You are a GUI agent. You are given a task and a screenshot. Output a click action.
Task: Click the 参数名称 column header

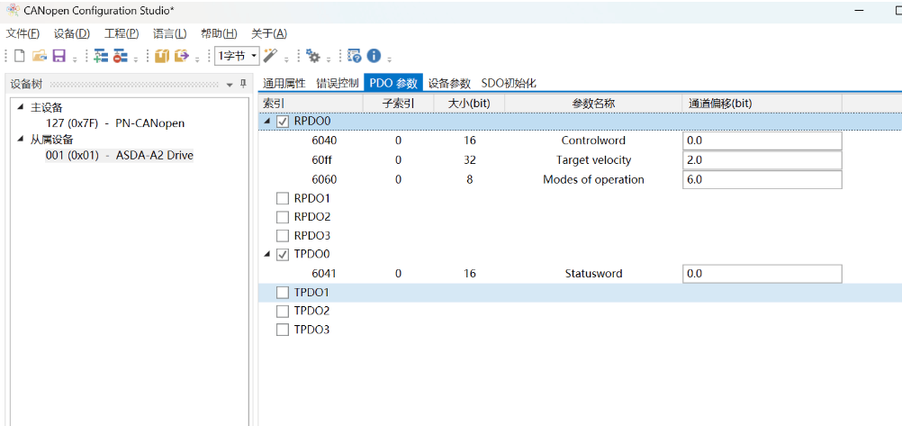[594, 103]
